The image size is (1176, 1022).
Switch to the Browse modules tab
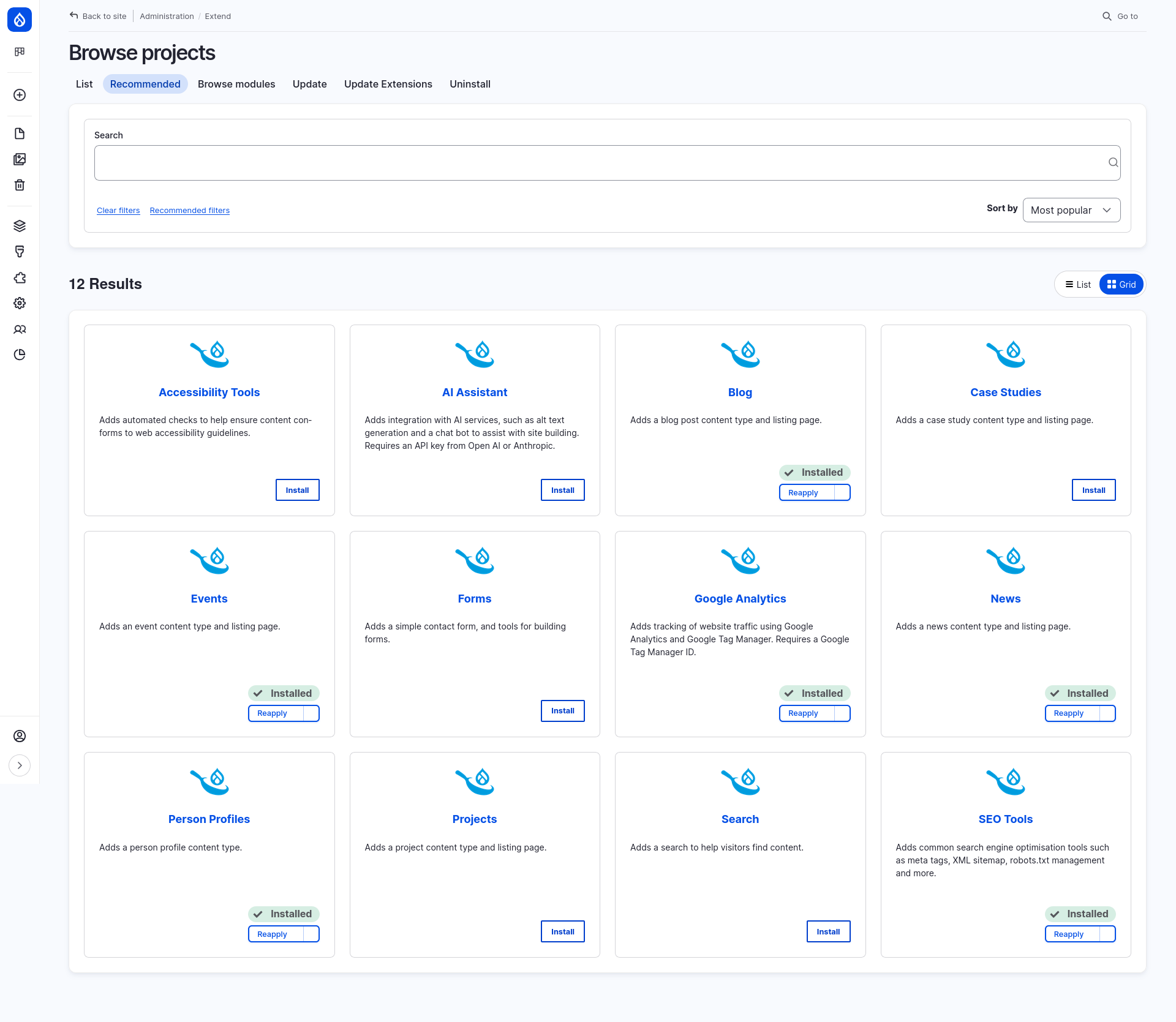236,84
